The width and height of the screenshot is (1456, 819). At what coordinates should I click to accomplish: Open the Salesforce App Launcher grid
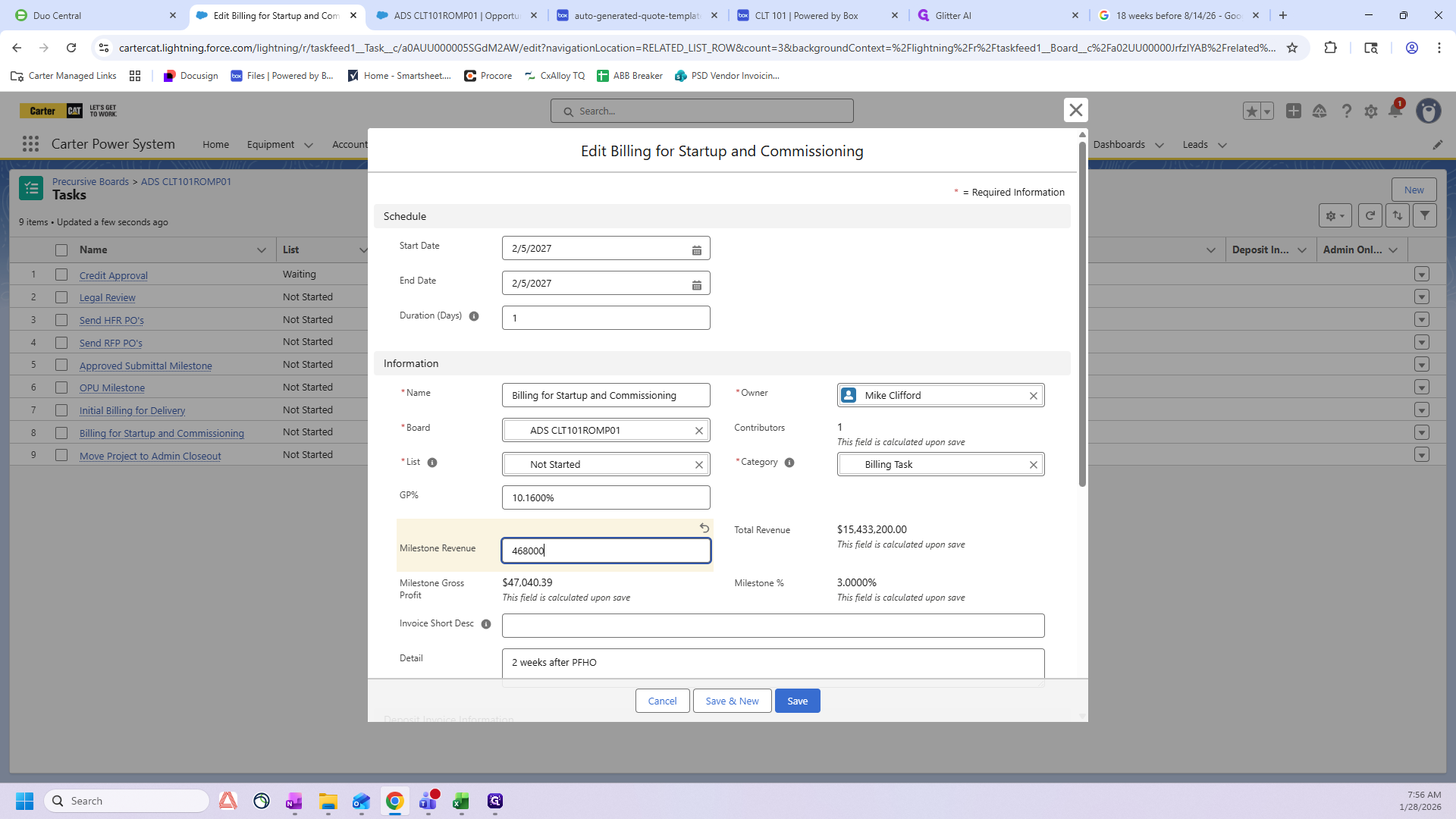(x=30, y=144)
